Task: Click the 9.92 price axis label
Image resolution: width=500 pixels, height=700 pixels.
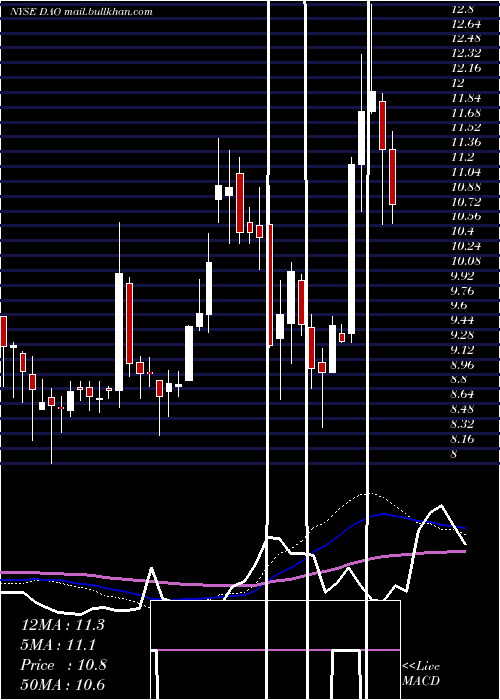Action: (x=462, y=276)
